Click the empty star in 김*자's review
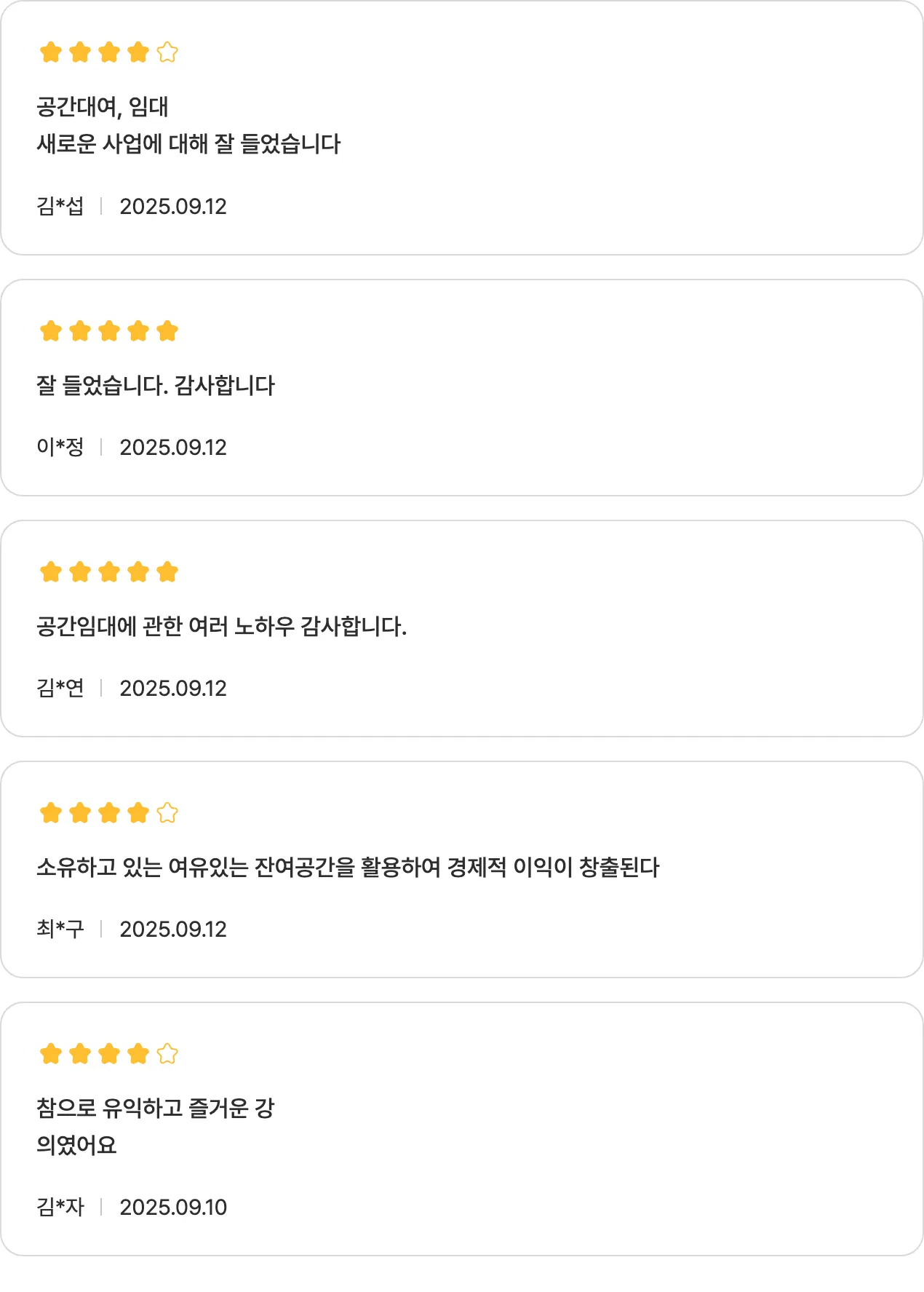Screen dimensions: 924x1292 pyautogui.click(x=167, y=1054)
